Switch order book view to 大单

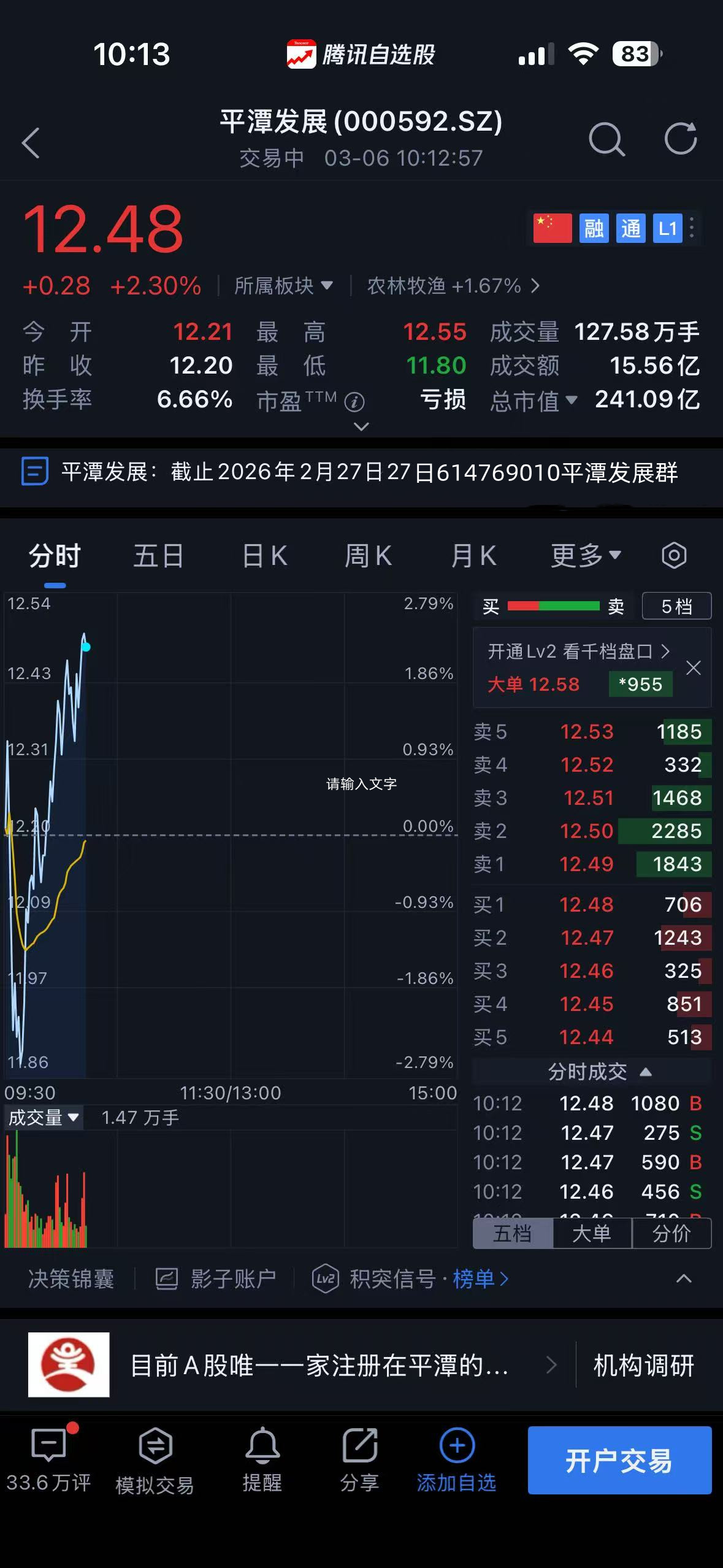[x=592, y=1233]
